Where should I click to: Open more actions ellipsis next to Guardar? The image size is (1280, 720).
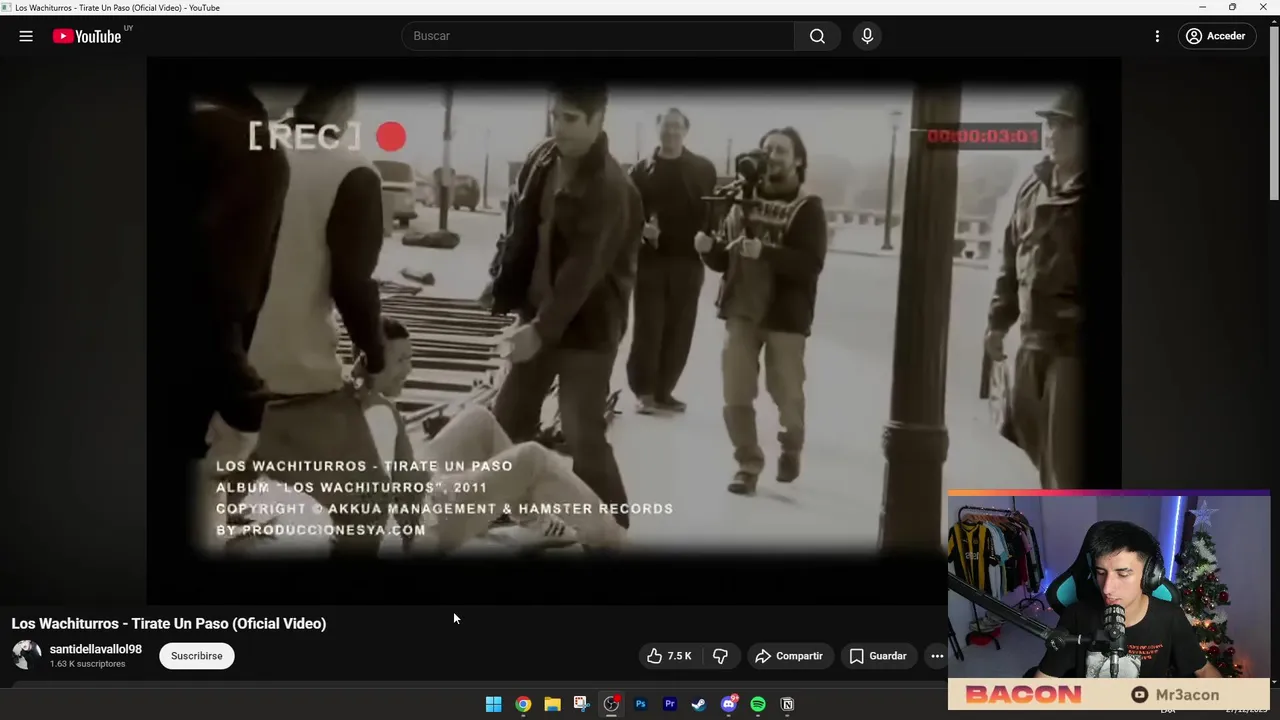pos(937,656)
